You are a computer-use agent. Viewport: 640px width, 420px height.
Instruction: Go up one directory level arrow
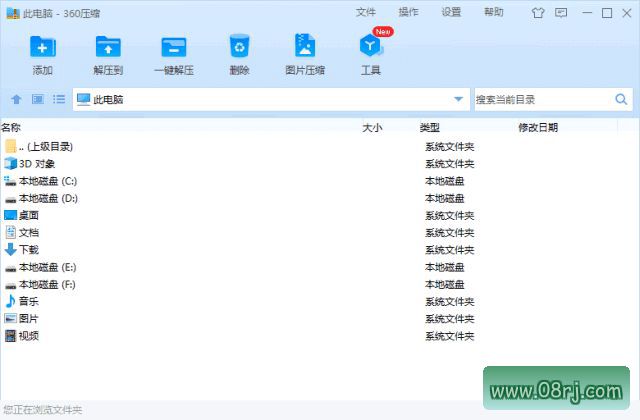pyautogui.click(x=16, y=99)
